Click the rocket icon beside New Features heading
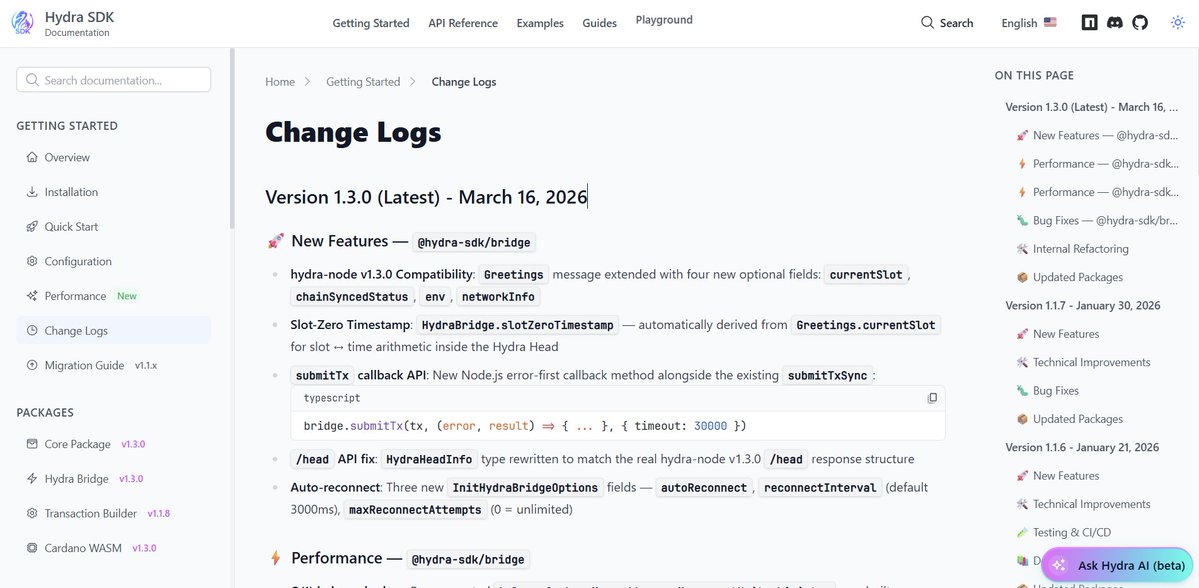 [275, 242]
